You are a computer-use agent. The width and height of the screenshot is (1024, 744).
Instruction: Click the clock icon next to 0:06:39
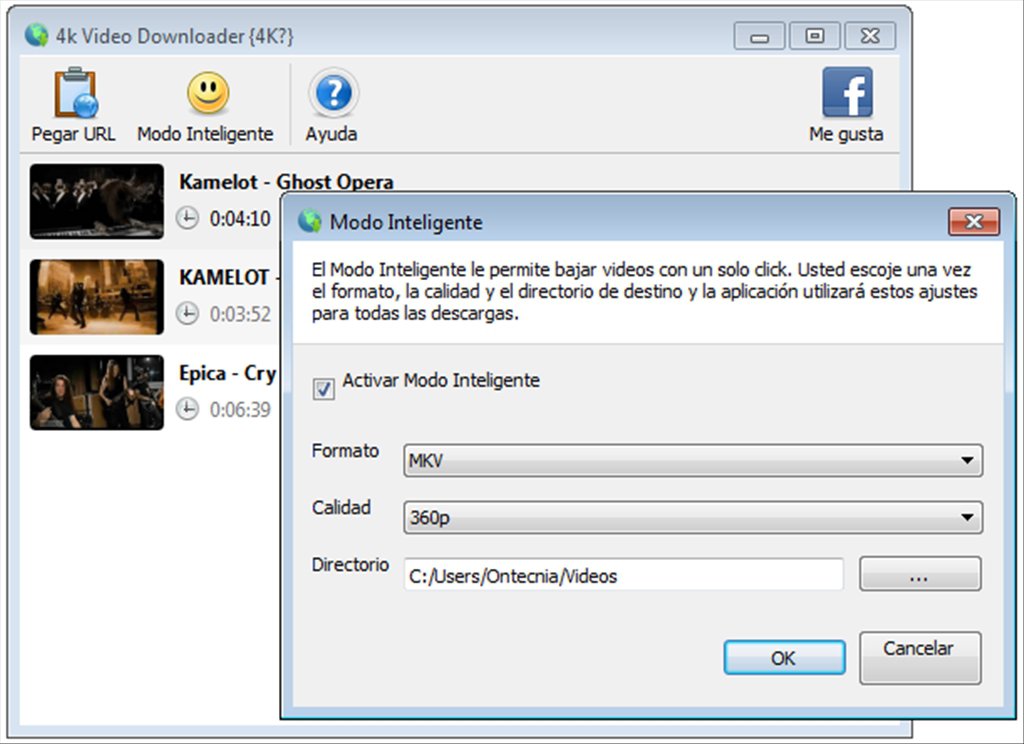click(x=189, y=410)
